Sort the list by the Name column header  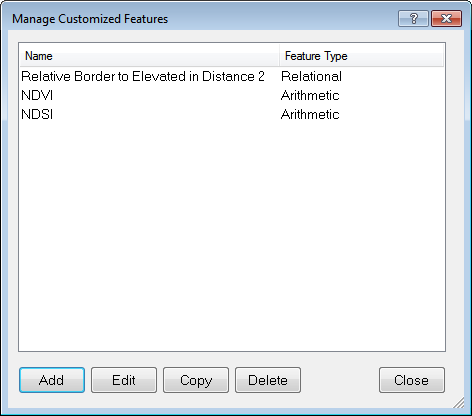point(149,56)
